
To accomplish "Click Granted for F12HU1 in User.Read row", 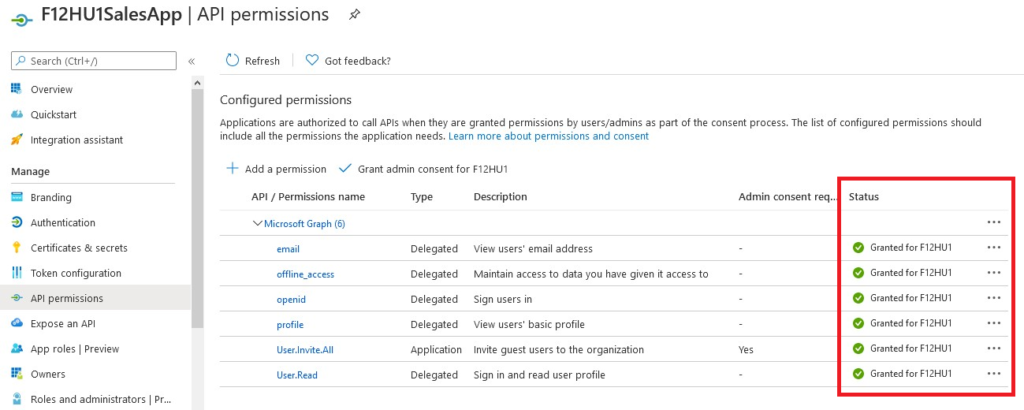I will coord(910,373).
